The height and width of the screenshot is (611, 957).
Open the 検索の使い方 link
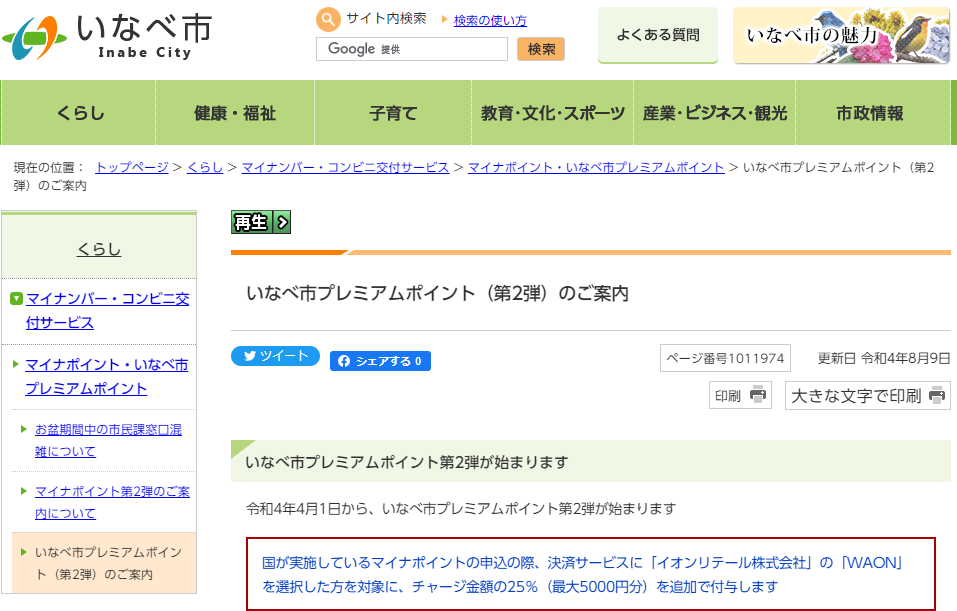coord(490,20)
